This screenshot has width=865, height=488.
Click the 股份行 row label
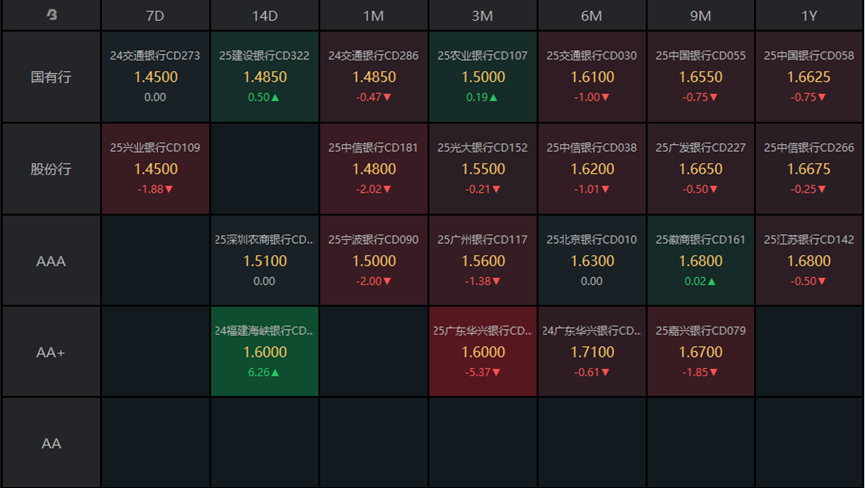51,169
